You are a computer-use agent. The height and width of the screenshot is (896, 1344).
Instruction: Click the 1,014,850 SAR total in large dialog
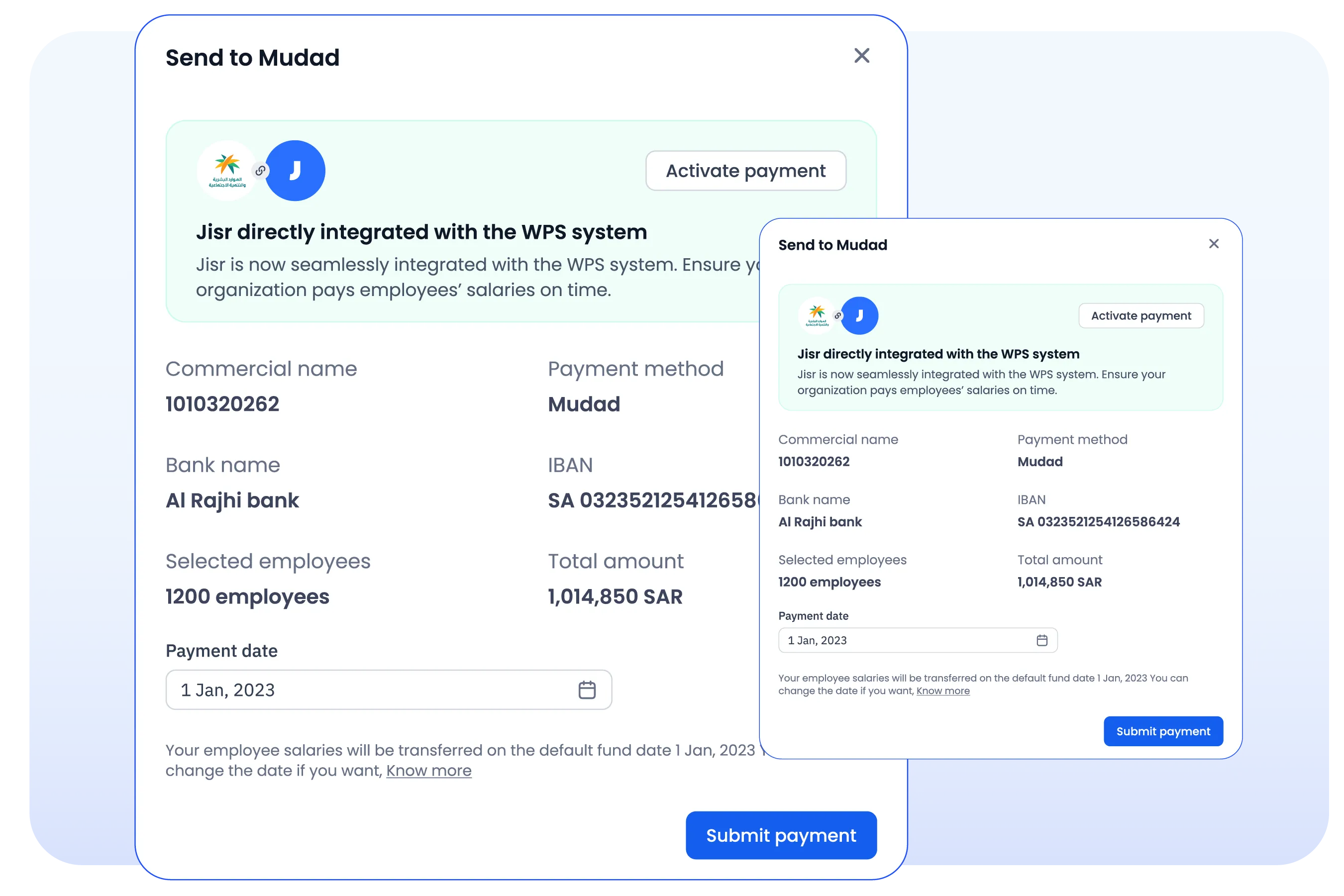[x=615, y=597]
